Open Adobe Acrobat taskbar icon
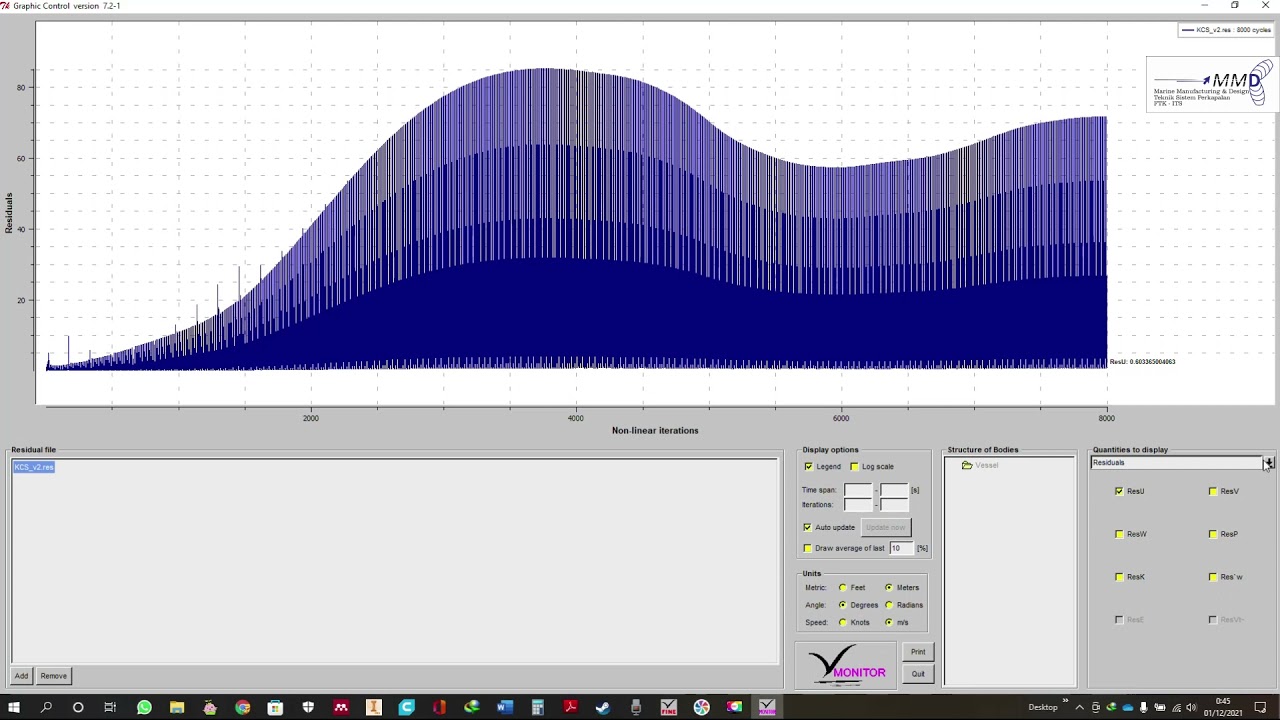Screen dimensions: 1280x720 pyautogui.click(x=570, y=708)
